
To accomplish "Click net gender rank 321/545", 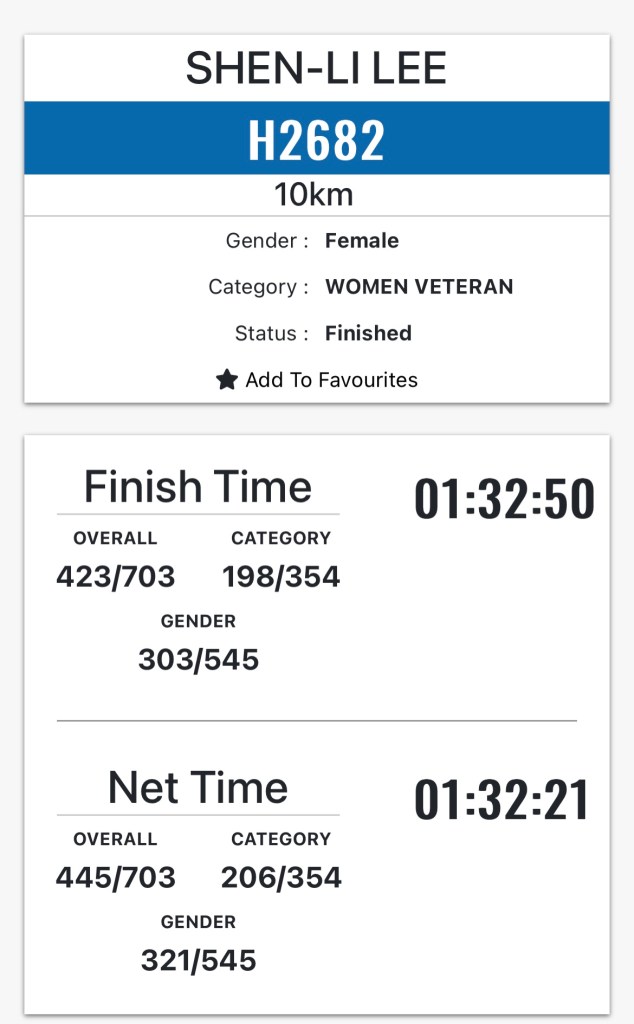I will pos(198,961).
